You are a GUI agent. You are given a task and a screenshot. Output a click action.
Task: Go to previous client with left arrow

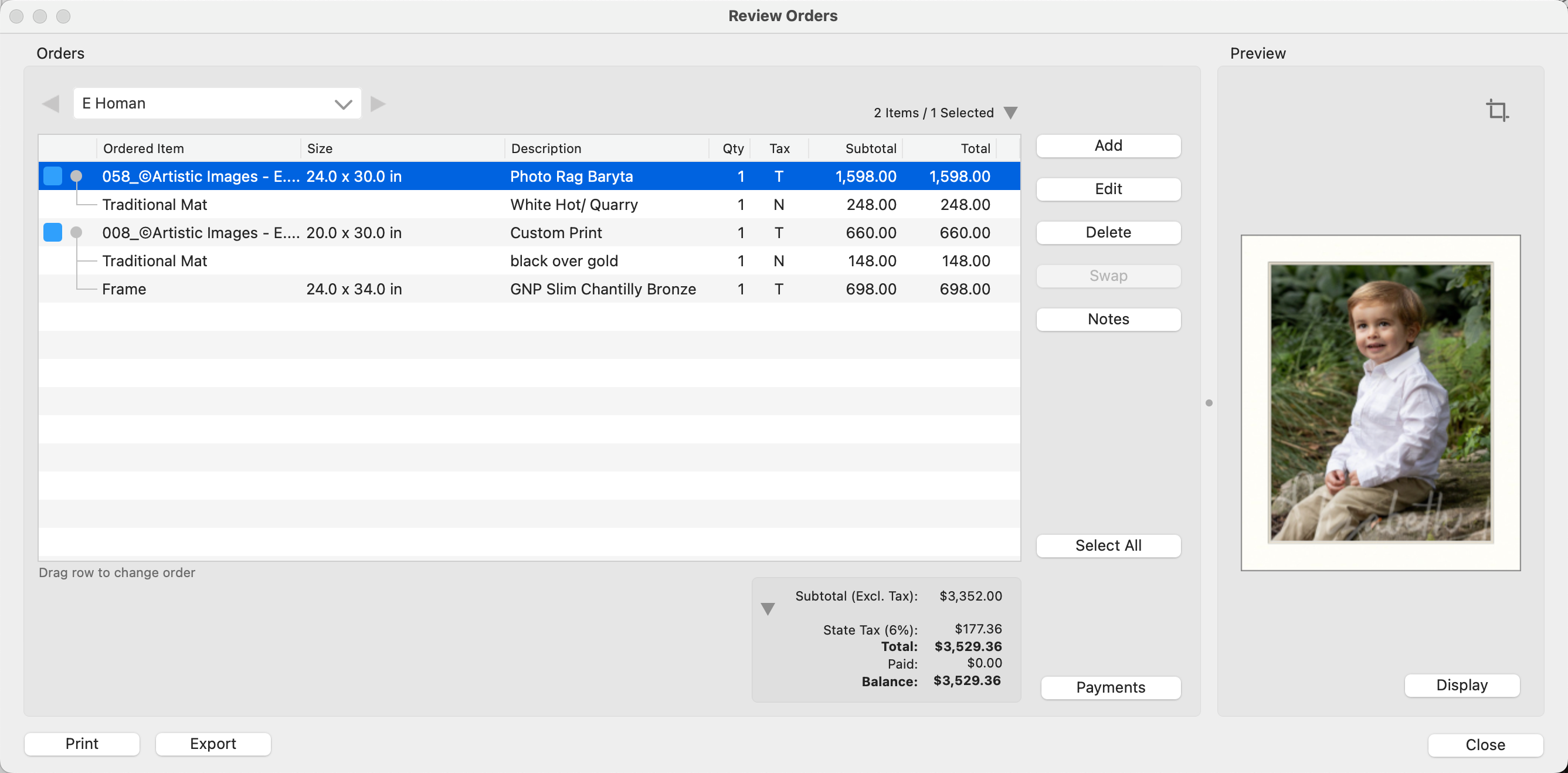51,103
